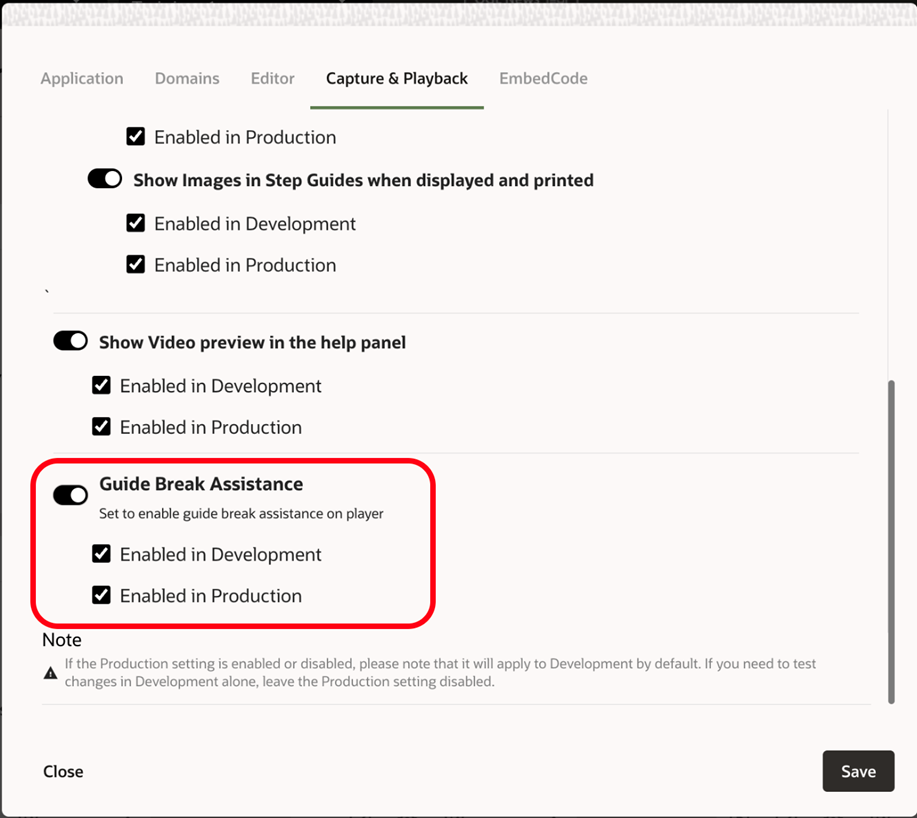Uncheck Enabled in Development under Guide Break Assistance
Screen dimensions: 917x818
pyautogui.click(x=102, y=553)
